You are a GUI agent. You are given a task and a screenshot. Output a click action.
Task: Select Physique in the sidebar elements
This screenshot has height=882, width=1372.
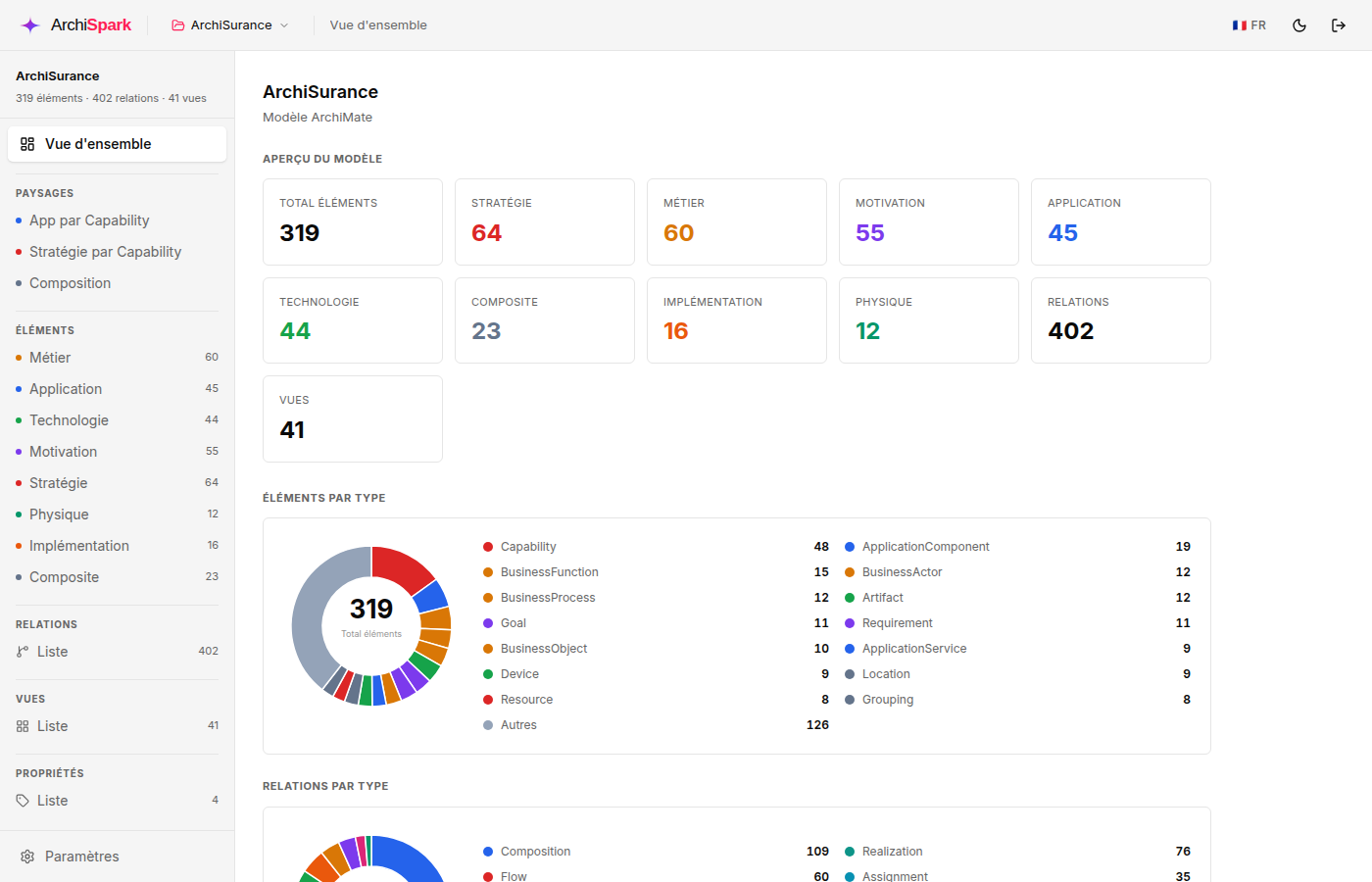coord(118,514)
